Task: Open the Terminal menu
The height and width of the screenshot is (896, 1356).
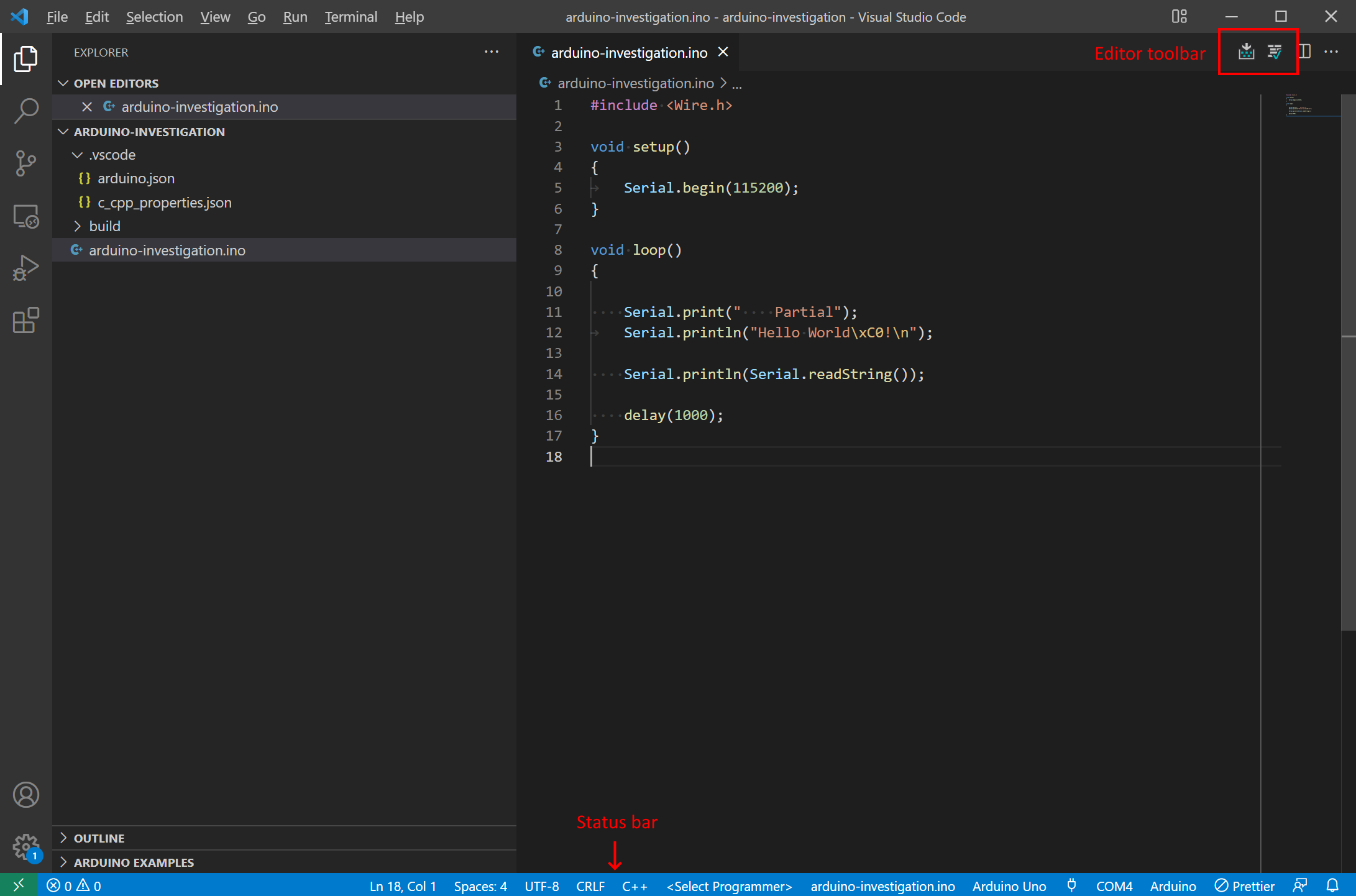Action: [x=350, y=17]
